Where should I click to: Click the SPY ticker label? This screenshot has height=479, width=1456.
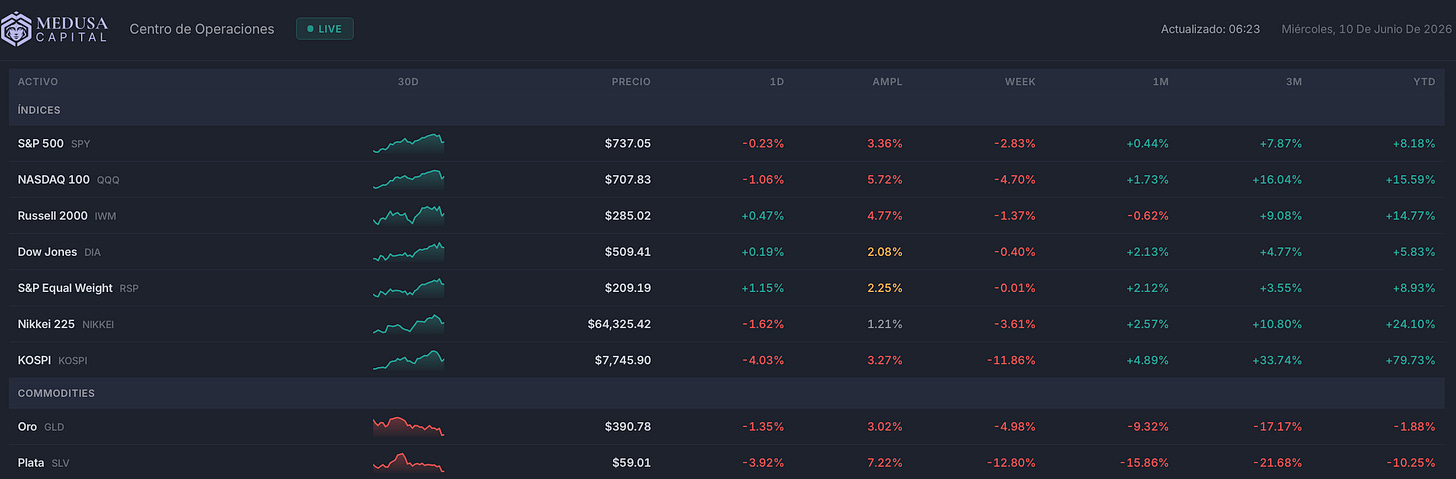coord(80,144)
